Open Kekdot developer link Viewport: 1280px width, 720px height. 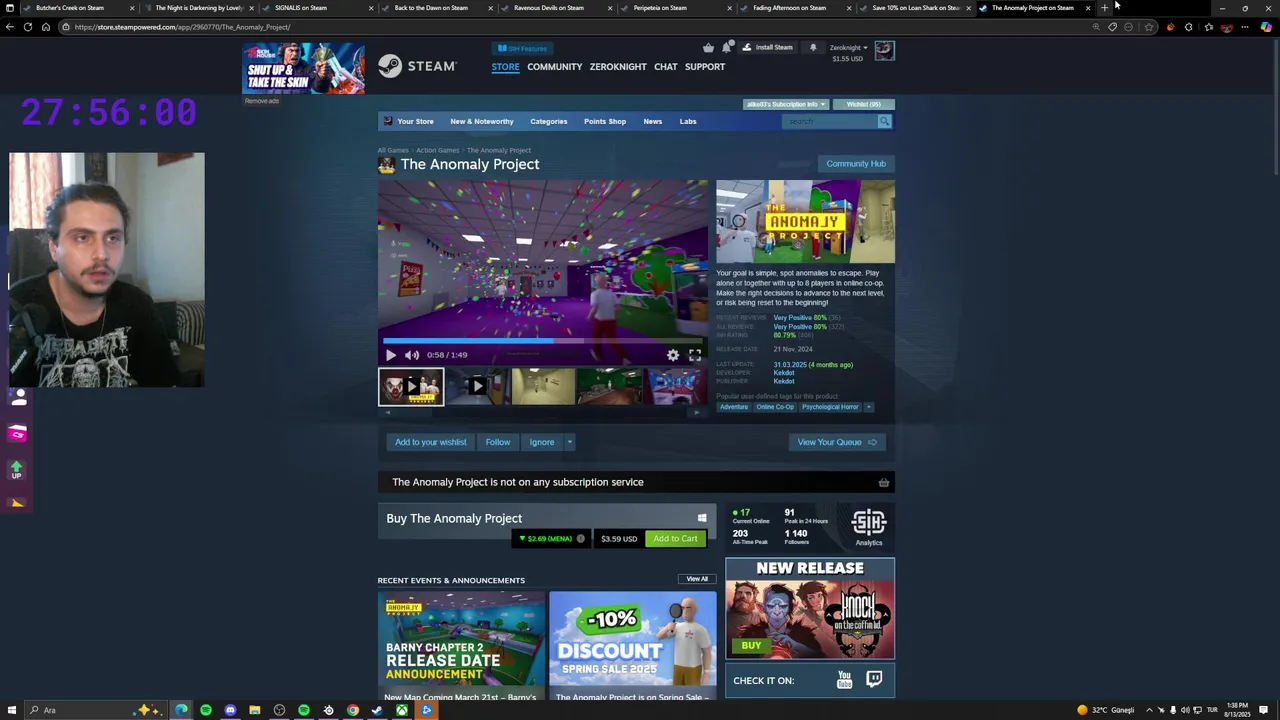coord(784,373)
